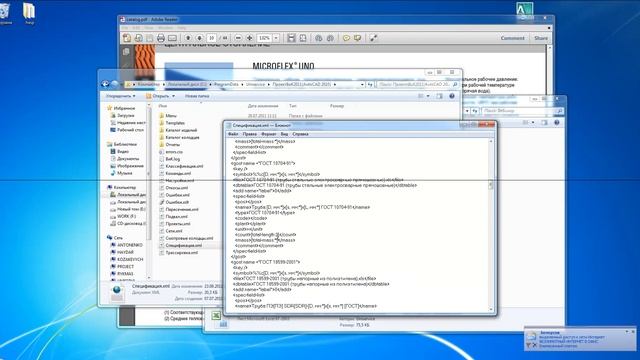
Task: Click the Открыть button in Explorer toolbar
Action: coord(157,96)
